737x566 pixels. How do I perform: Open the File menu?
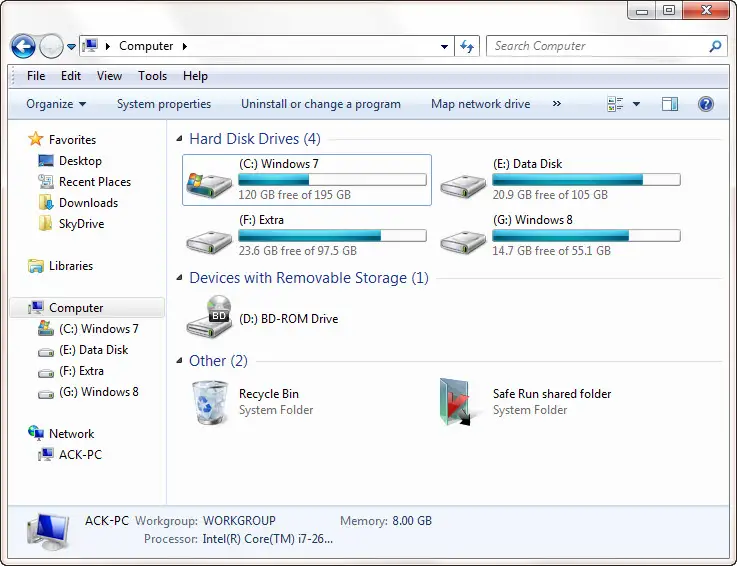click(x=36, y=76)
